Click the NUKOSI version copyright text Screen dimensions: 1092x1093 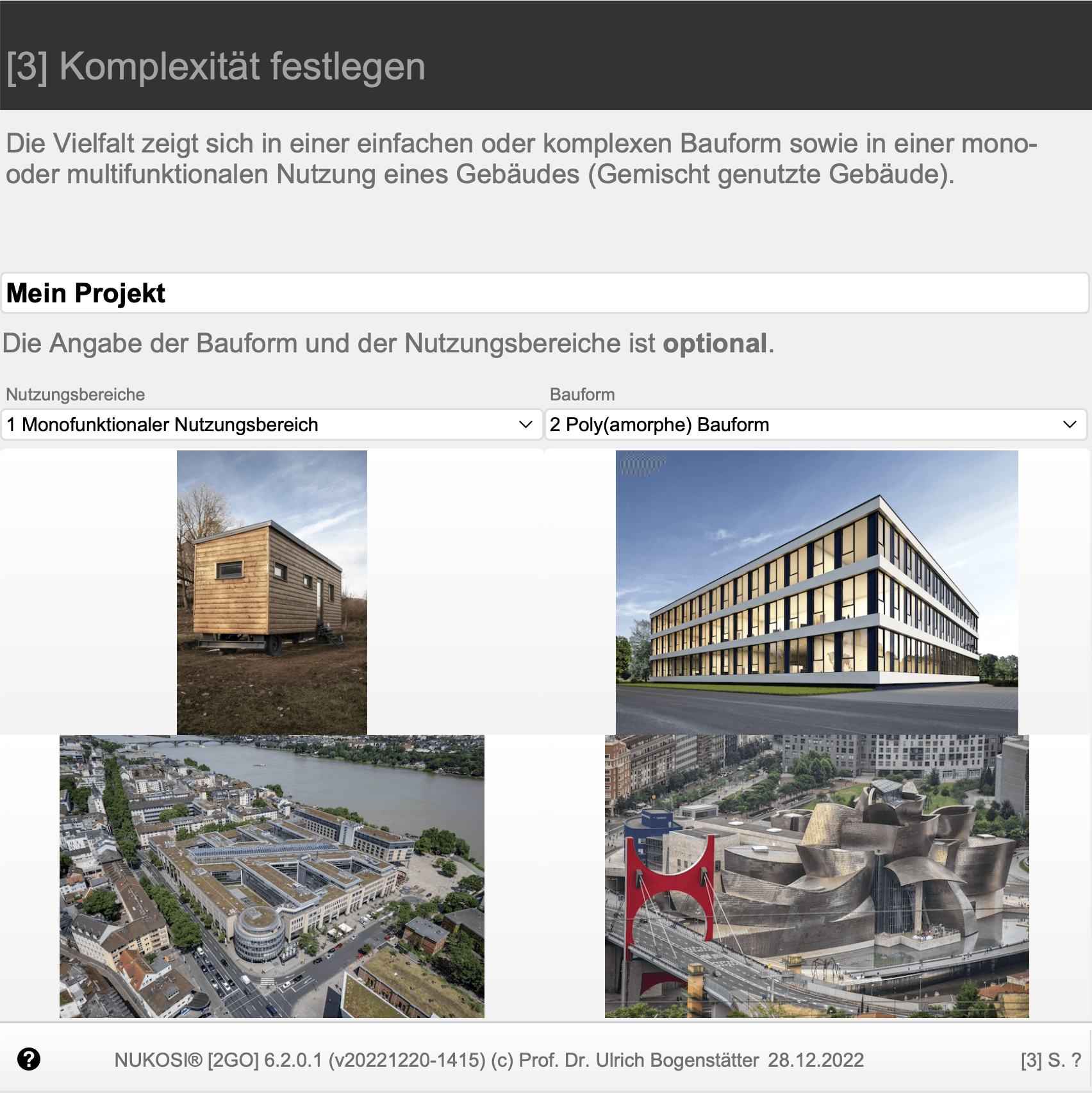[436, 1060]
